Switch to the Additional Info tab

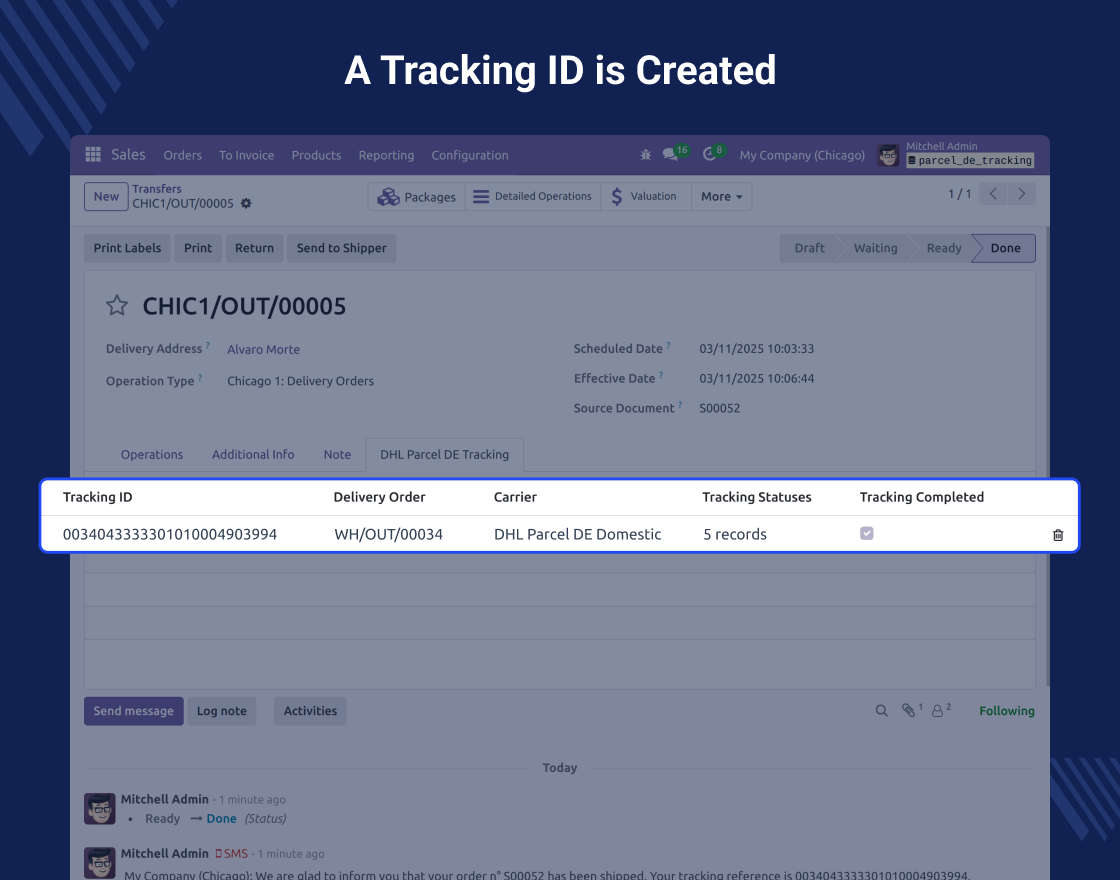[x=253, y=454]
